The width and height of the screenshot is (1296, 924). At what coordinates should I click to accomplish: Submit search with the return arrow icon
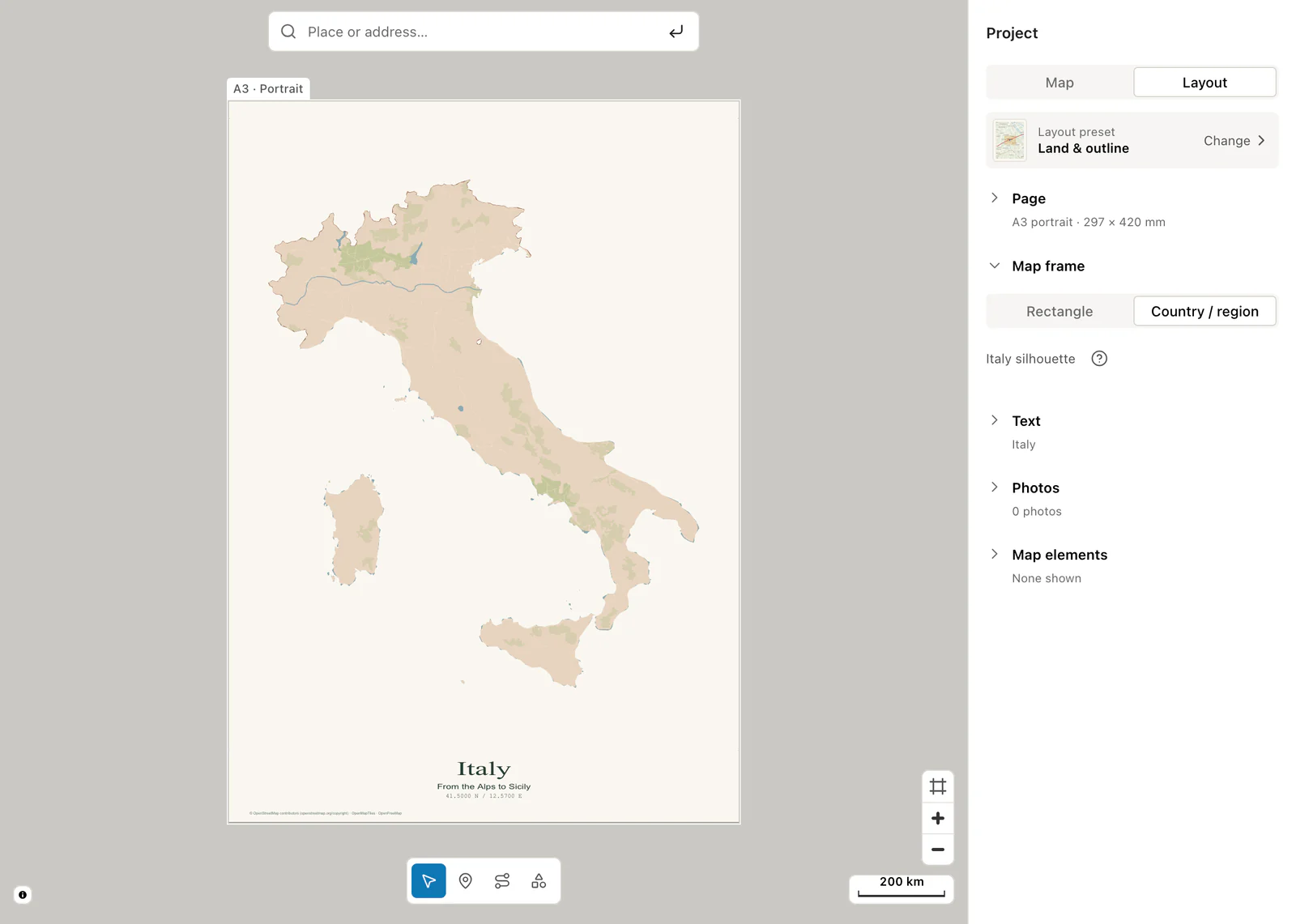[676, 32]
